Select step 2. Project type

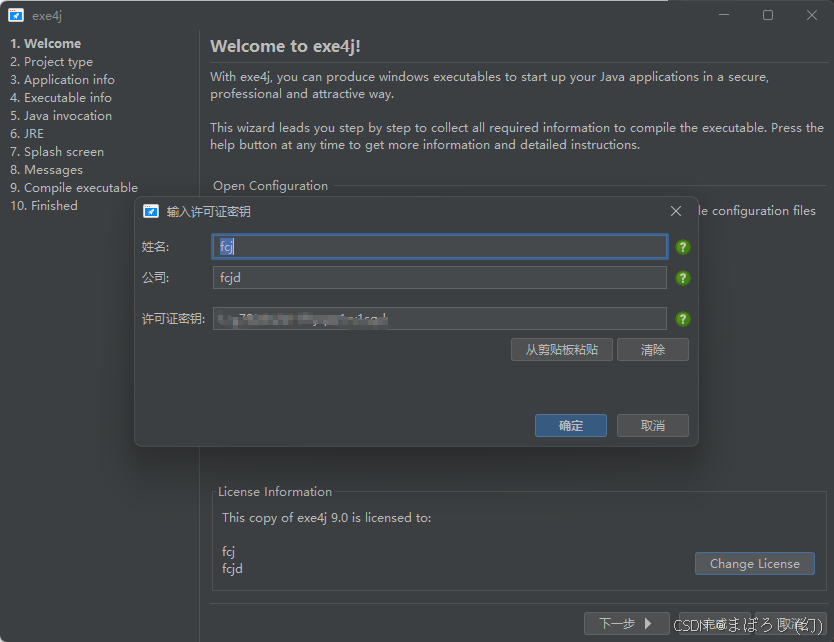(x=52, y=62)
